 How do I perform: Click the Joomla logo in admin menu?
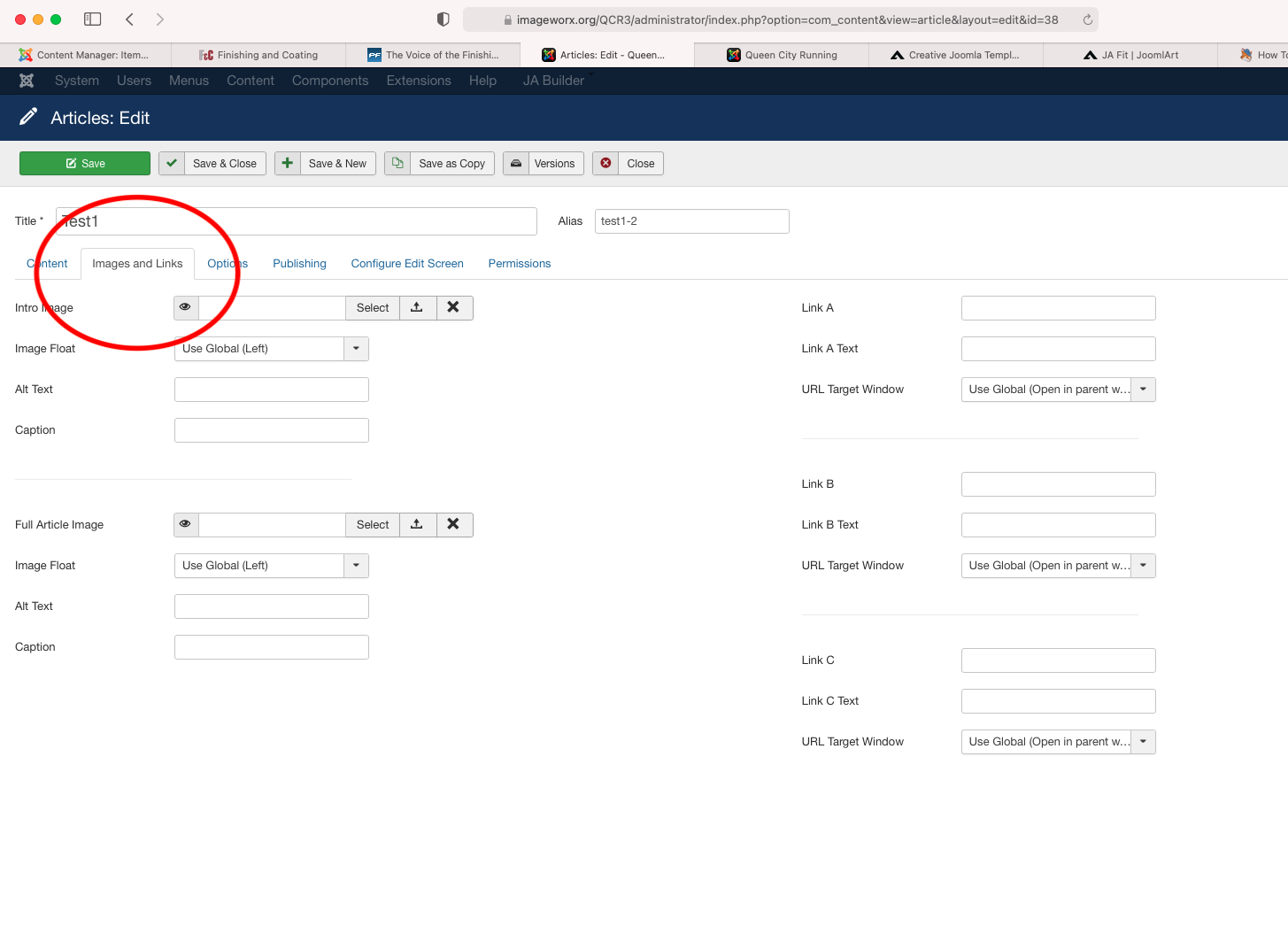coord(27,81)
